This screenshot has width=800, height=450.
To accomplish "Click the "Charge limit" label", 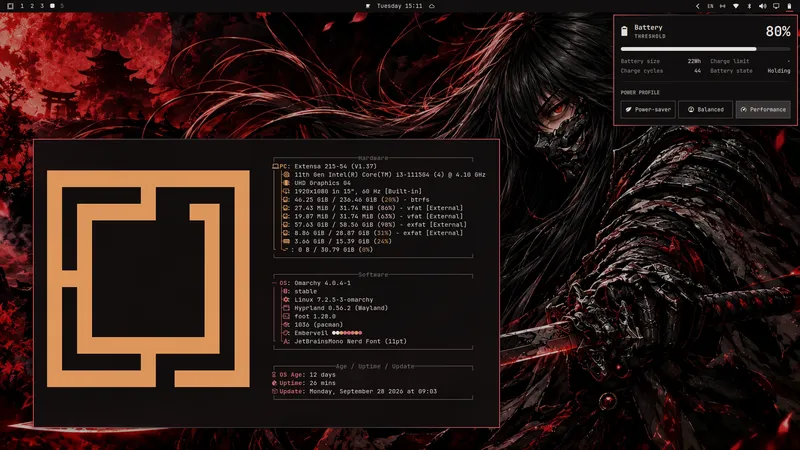I will click(x=730, y=61).
